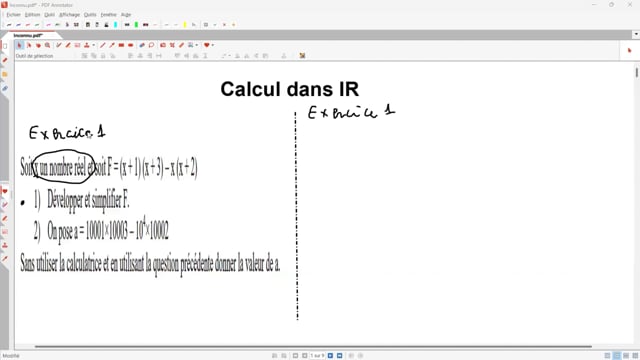Open the folder icon in left sidebar

[5, 74]
